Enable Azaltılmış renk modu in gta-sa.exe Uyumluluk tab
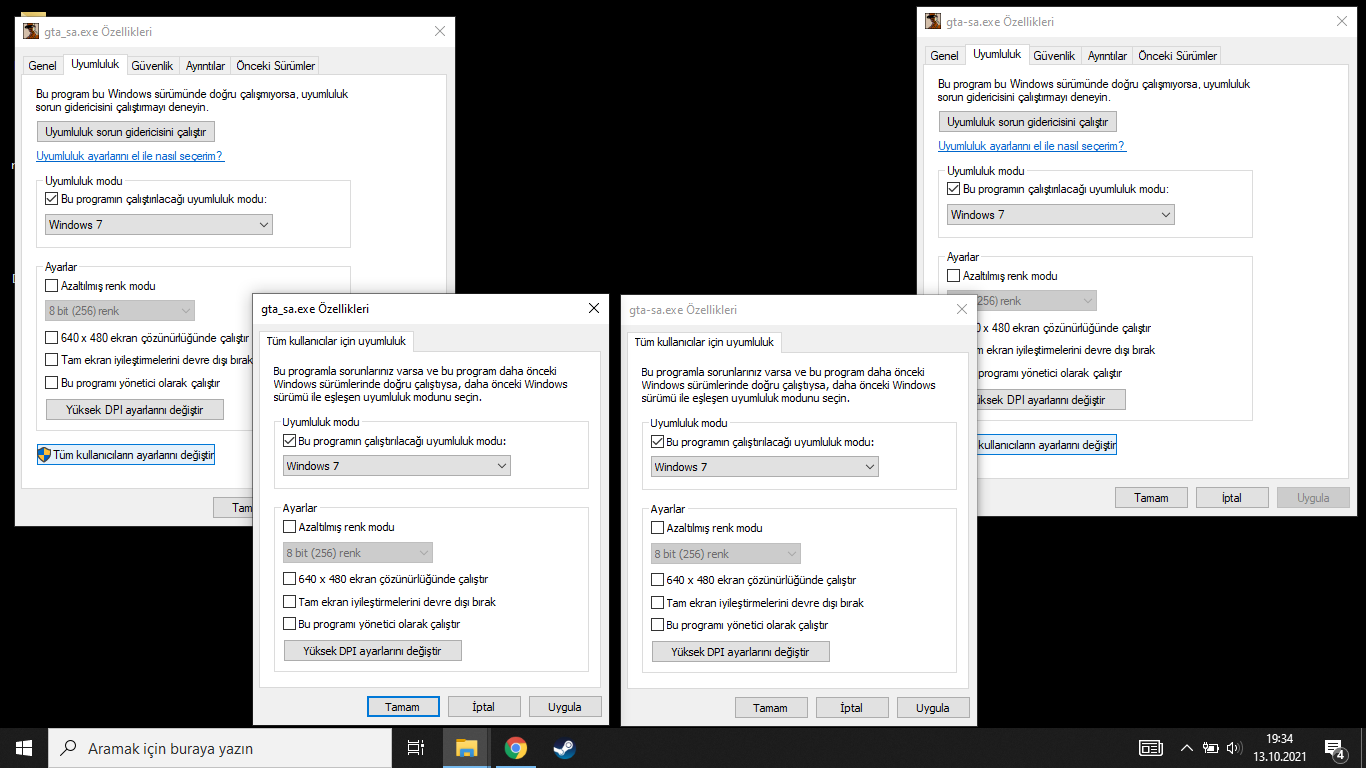 click(x=953, y=276)
